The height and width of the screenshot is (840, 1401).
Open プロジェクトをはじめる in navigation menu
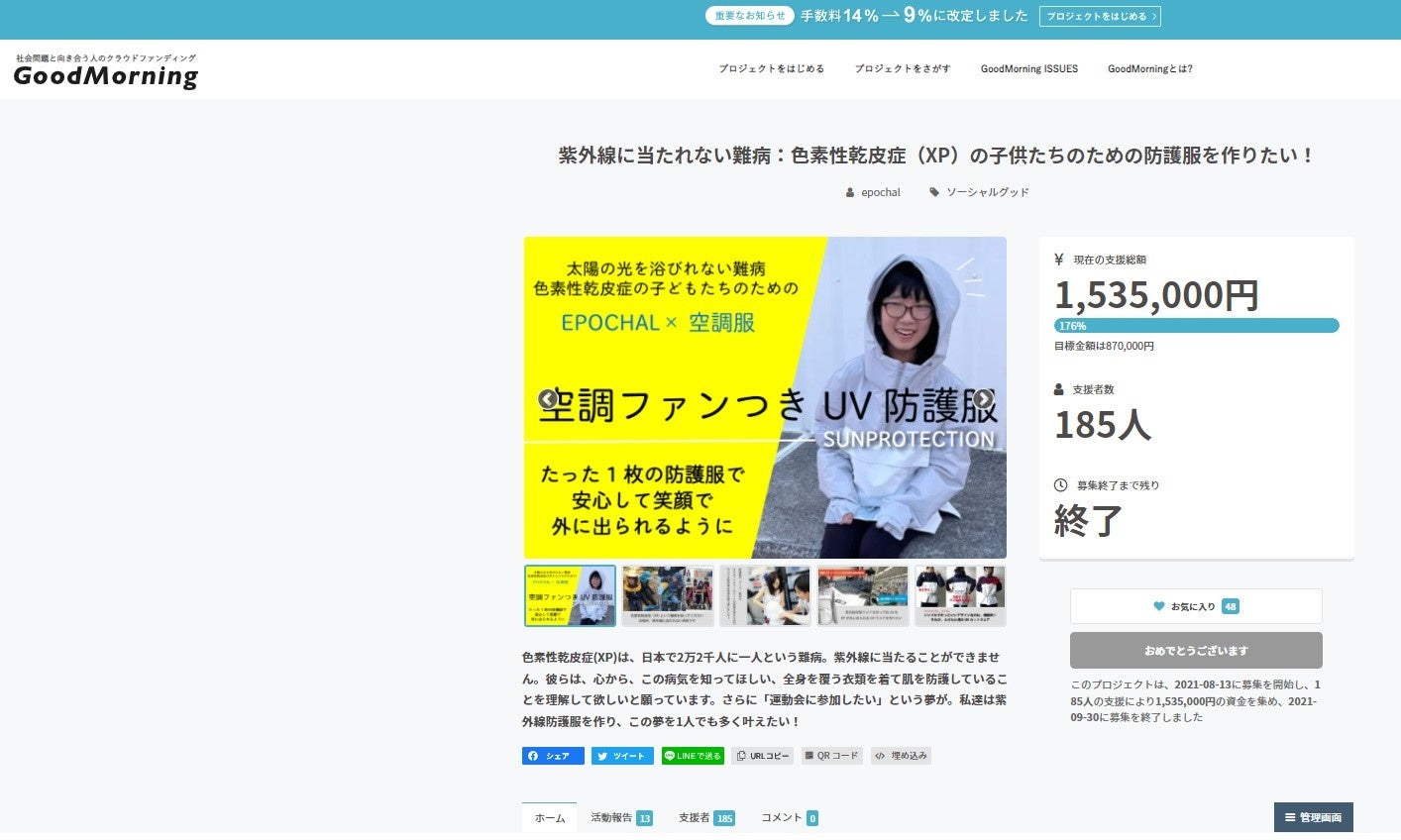(772, 69)
